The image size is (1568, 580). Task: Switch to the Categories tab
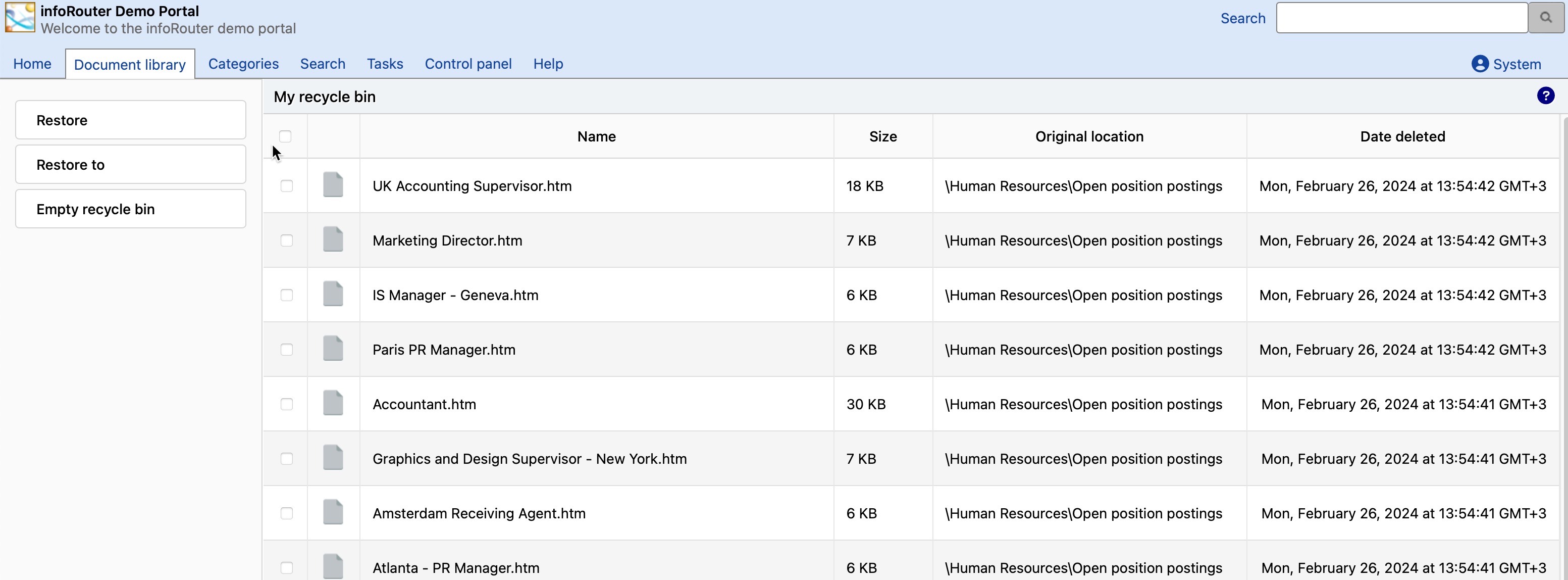(243, 64)
